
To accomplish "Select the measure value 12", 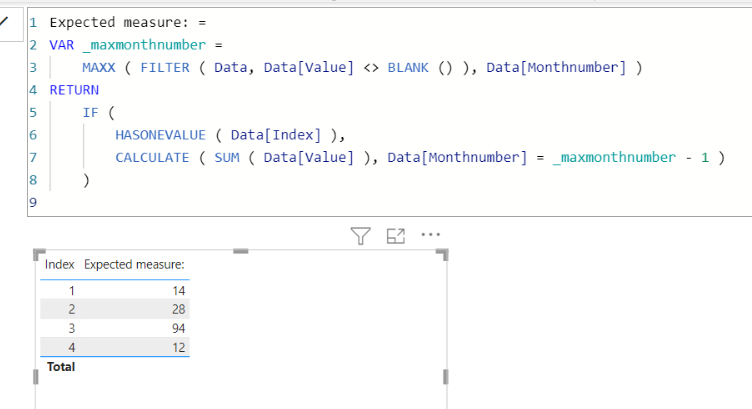I will click(178, 347).
